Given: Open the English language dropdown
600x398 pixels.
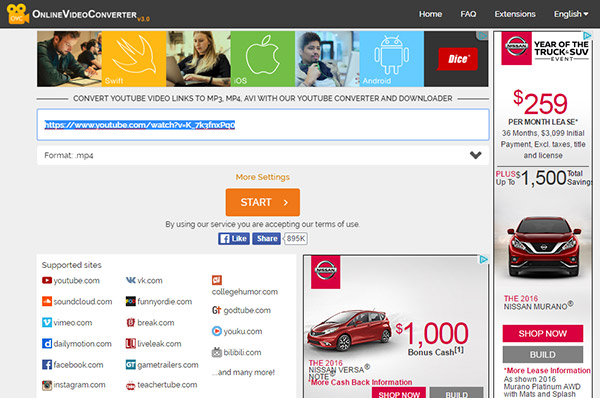Looking at the screenshot, I should pyautogui.click(x=571, y=14).
